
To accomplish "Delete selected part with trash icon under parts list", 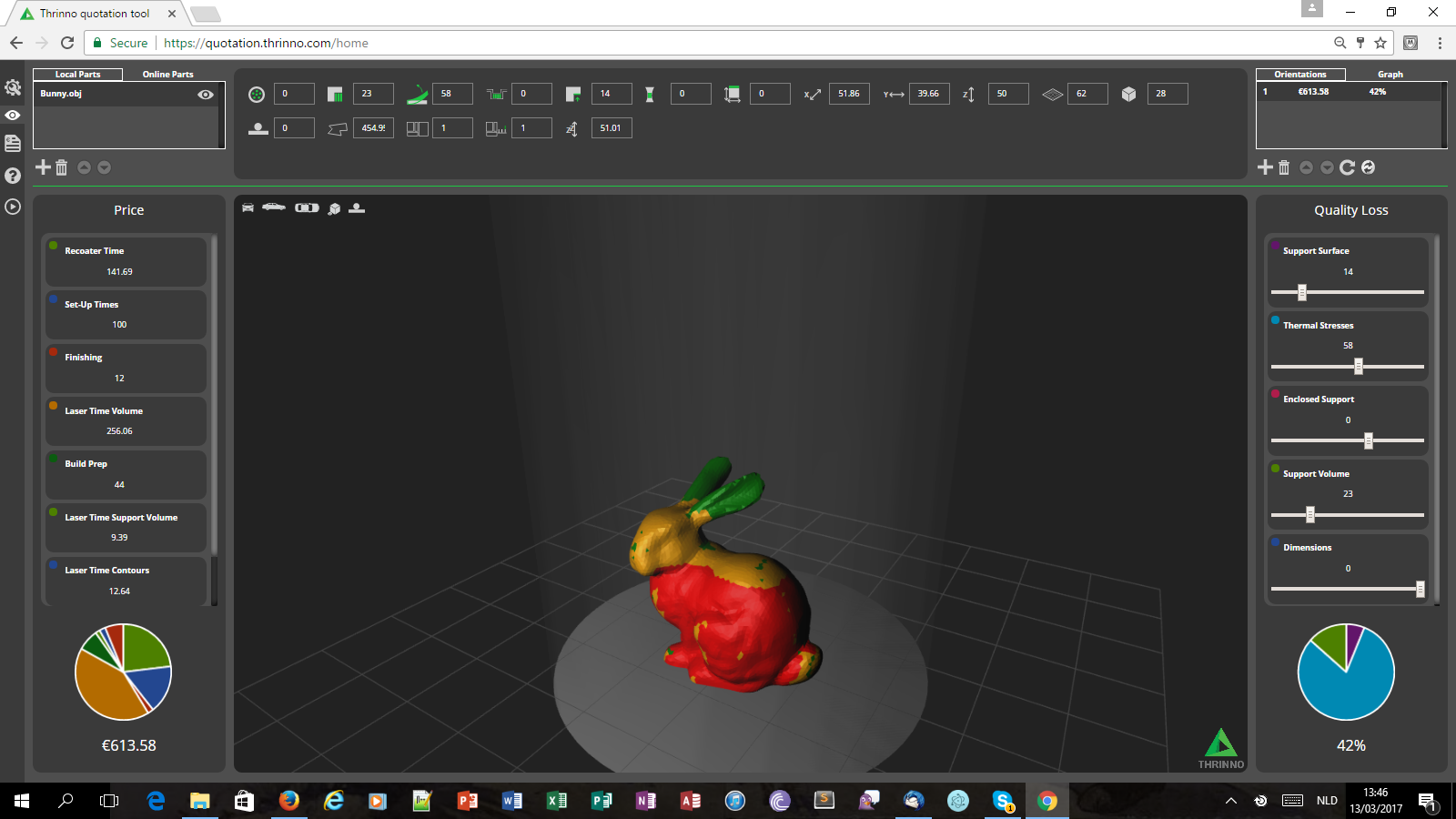I will click(x=62, y=167).
